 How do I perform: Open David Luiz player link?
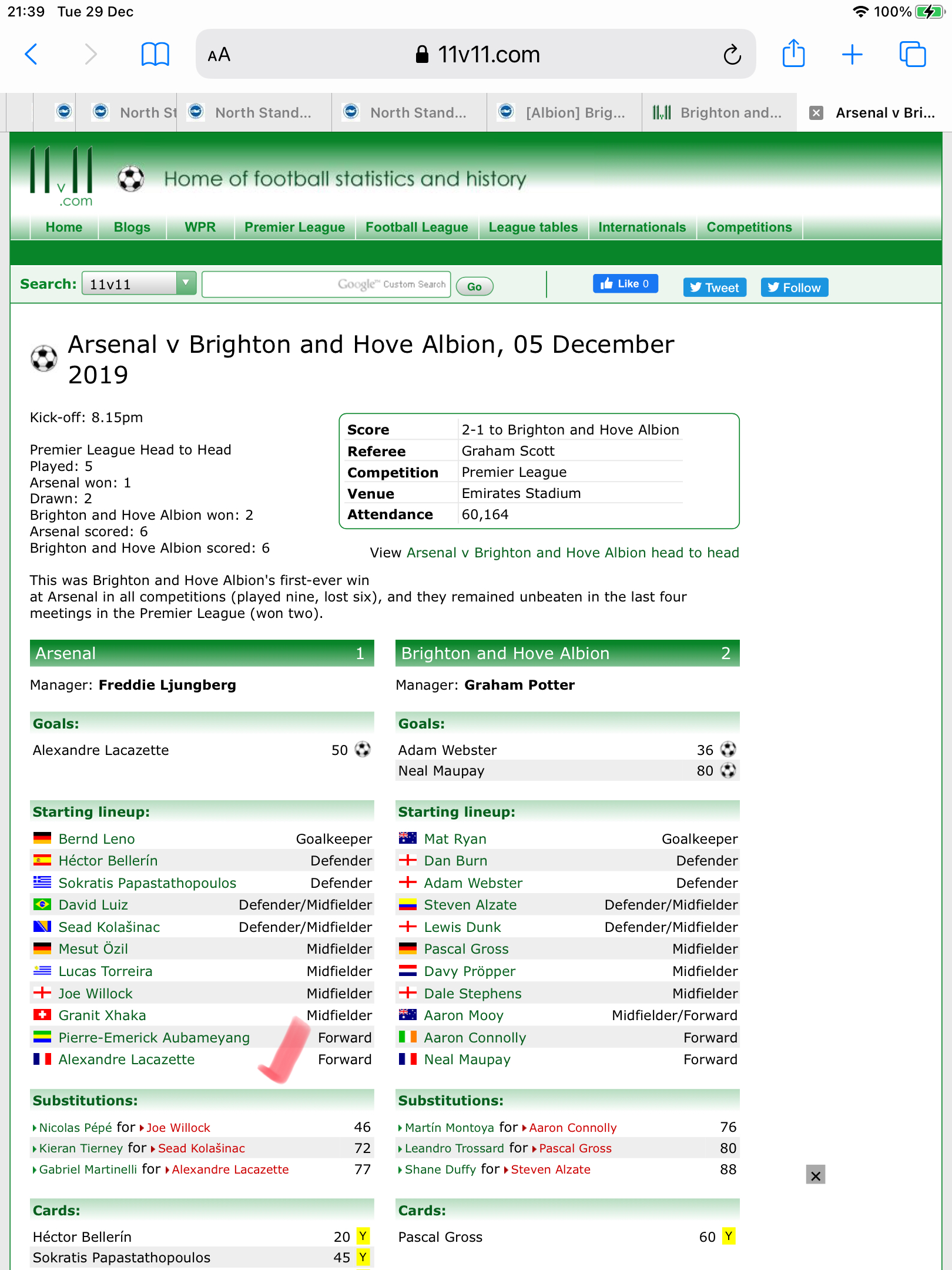pyautogui.click(x=93, y=905)
